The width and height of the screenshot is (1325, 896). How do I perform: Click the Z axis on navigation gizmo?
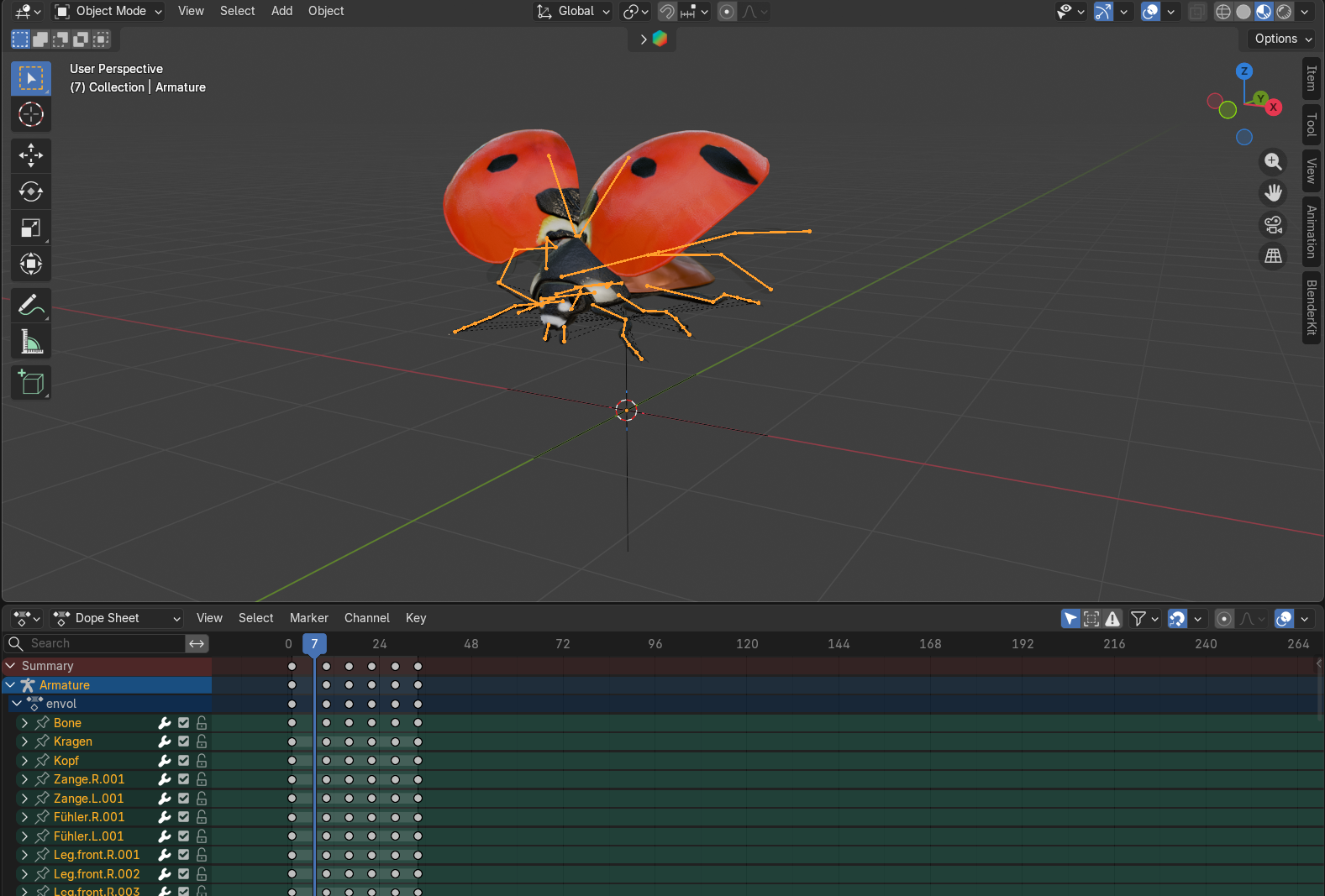[1244, 71]
